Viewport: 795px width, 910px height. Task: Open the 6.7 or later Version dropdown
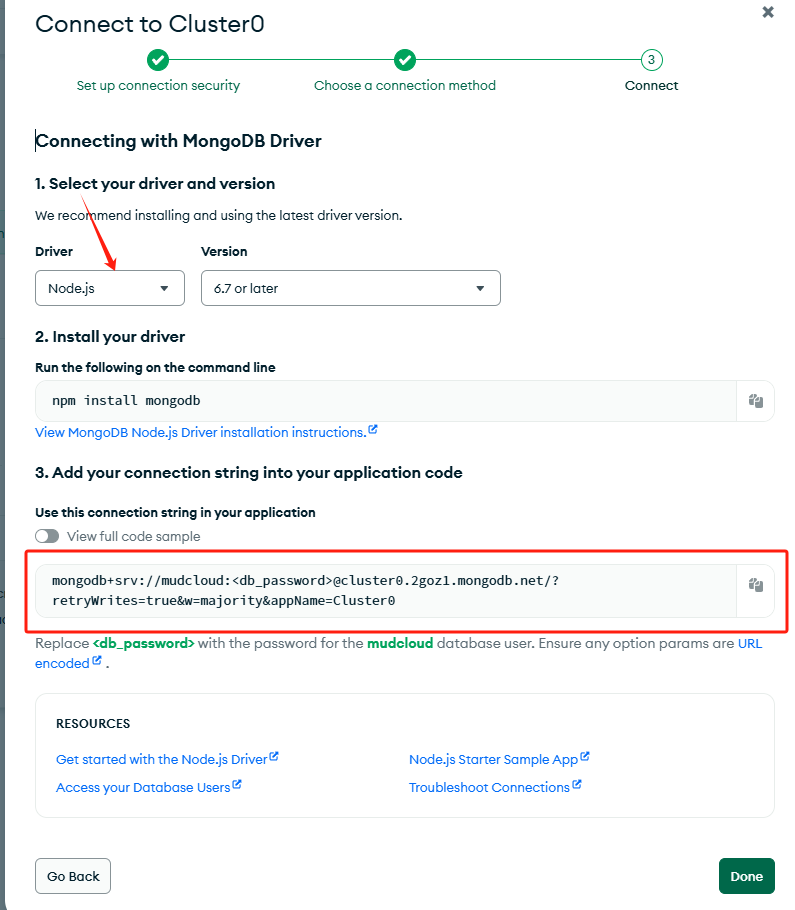click(x=350, y=288)
